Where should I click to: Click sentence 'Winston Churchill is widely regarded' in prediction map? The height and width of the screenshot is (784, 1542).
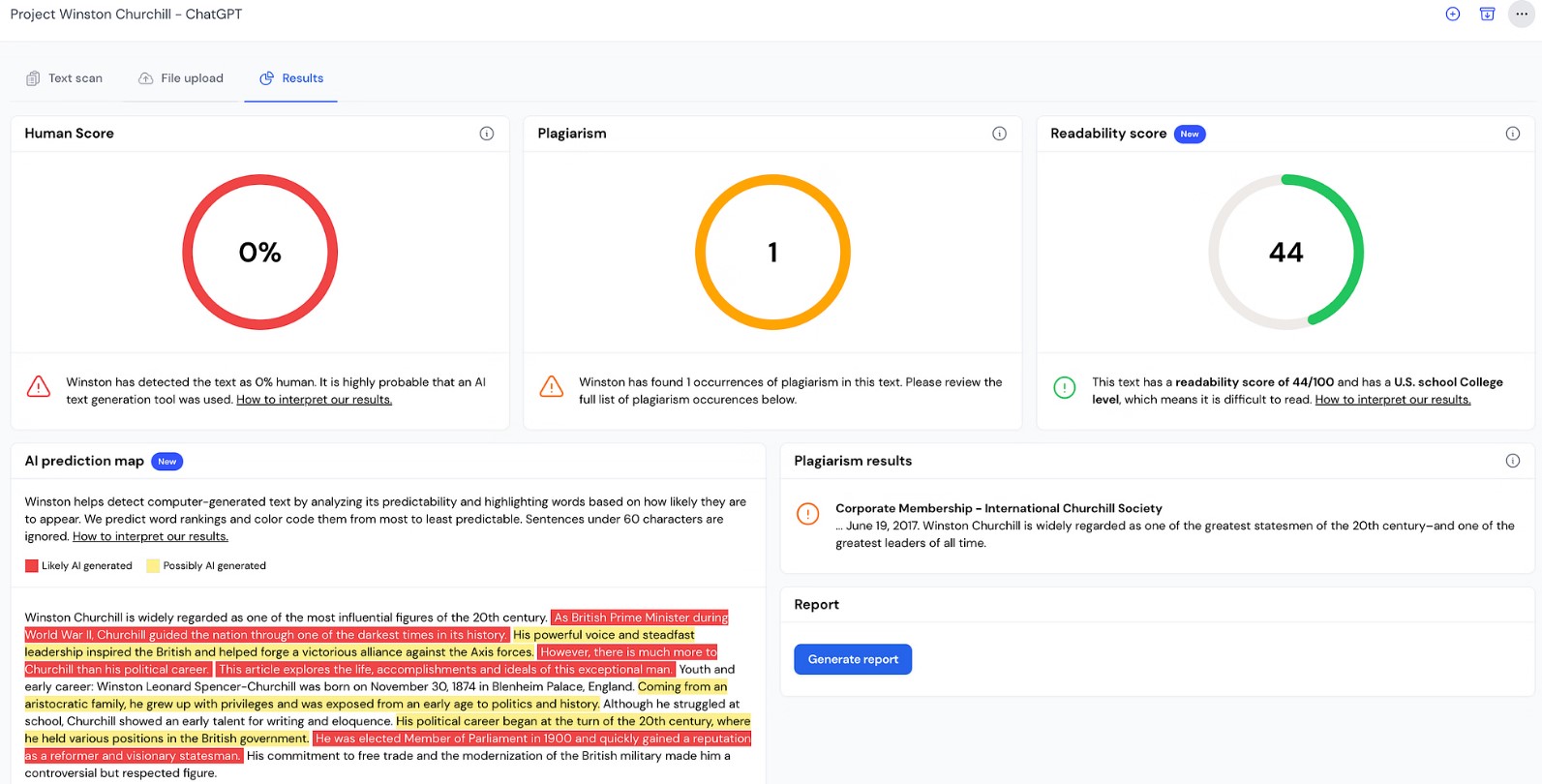click(286, 618)
